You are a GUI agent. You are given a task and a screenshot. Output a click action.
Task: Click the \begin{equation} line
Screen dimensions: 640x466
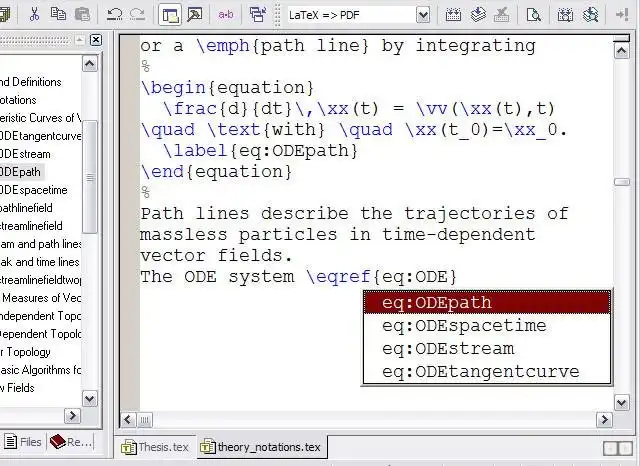pyautogui.click(x=227, y=88)
